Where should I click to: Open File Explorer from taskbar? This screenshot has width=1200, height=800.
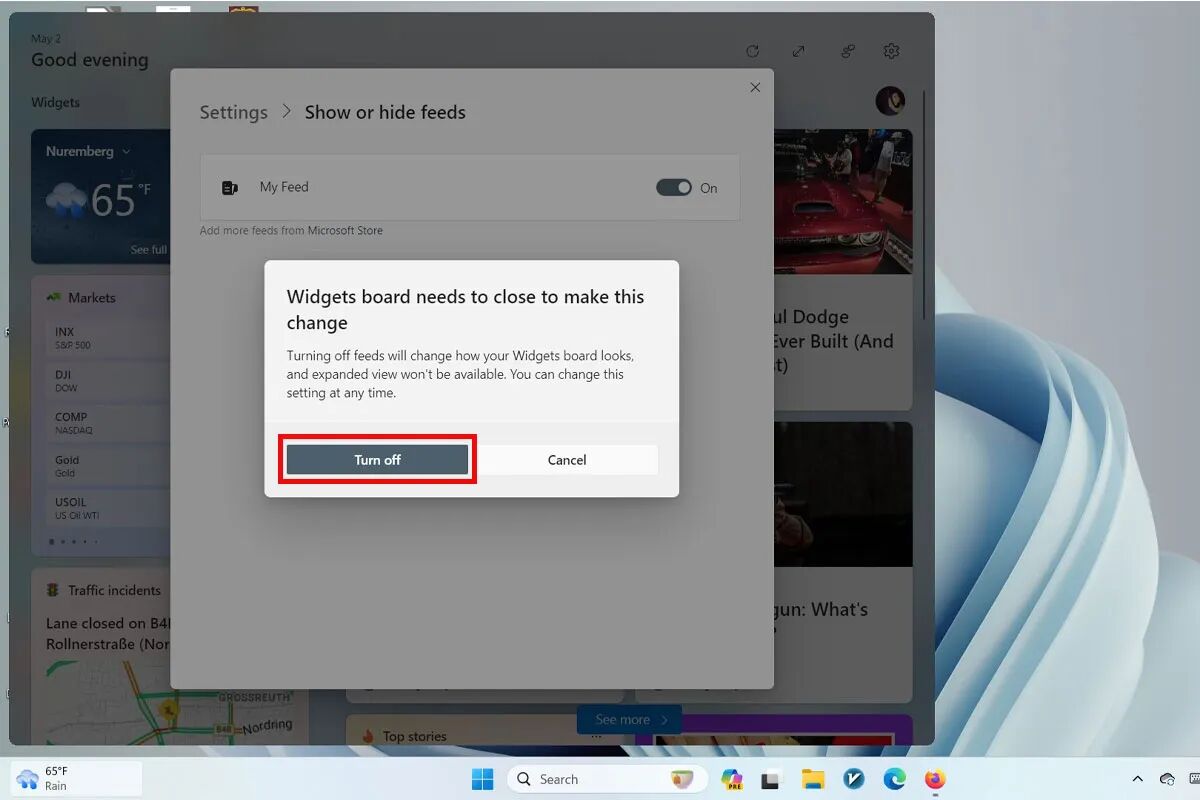tap(812, 779)
